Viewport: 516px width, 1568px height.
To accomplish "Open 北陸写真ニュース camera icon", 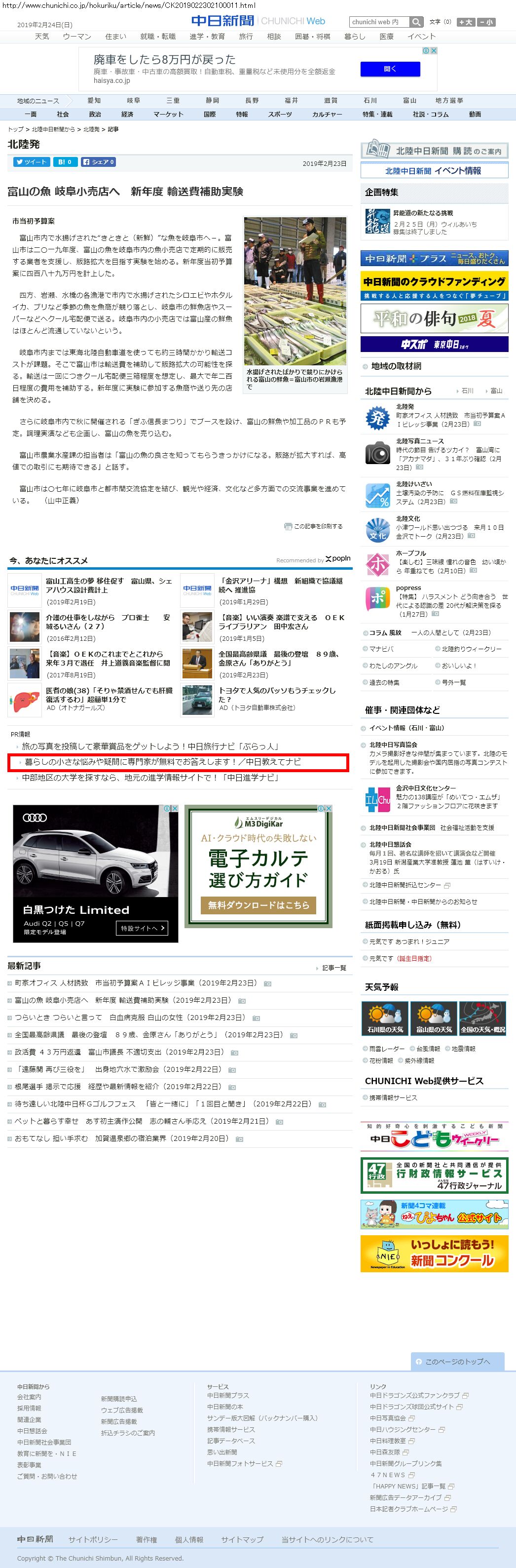I will 377,454.
